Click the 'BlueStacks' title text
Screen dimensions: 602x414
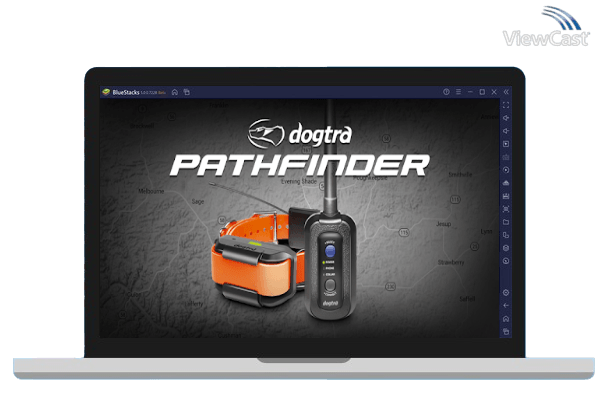[x=126, y=93]
